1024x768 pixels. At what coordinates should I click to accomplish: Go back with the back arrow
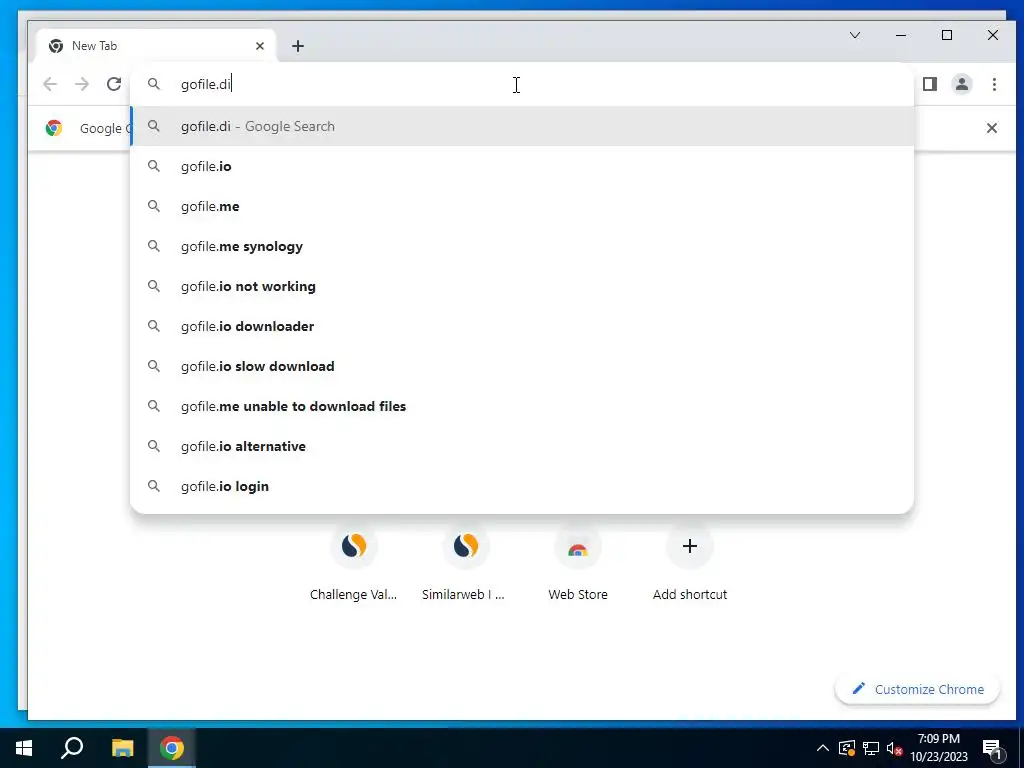(x=50, y=84)
